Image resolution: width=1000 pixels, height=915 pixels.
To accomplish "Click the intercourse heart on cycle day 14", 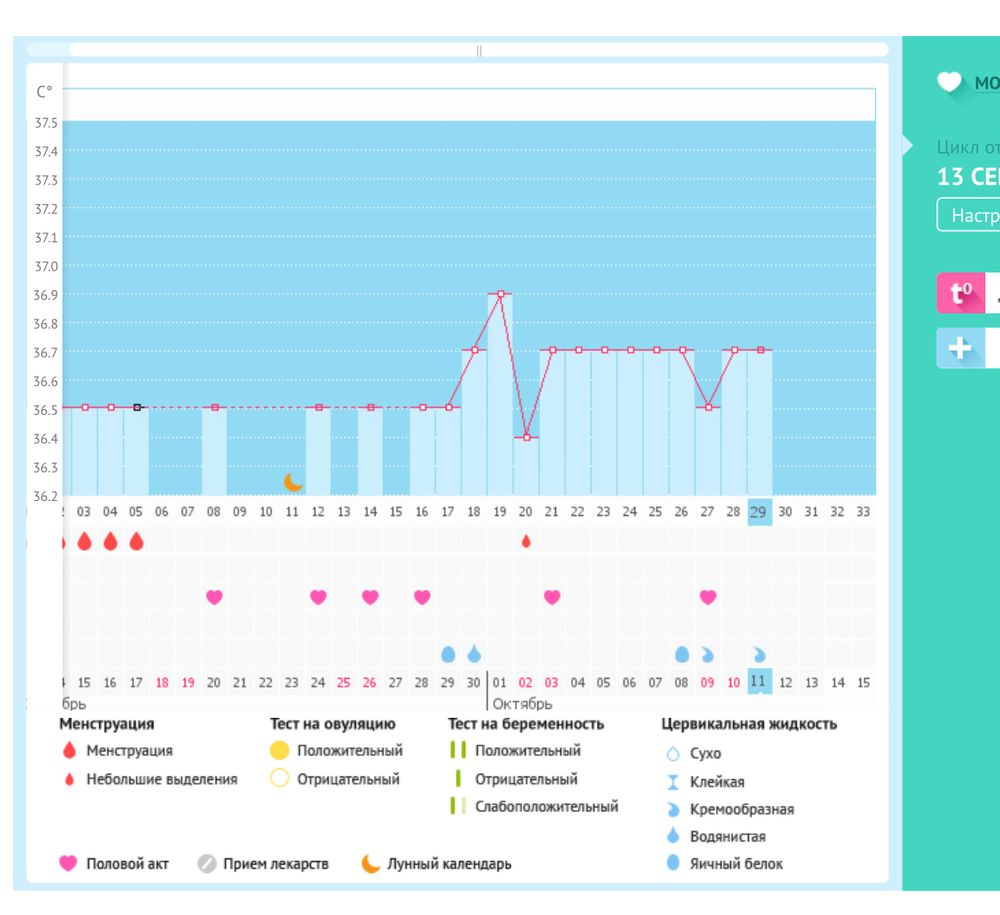I will click(x=370, y=597).
